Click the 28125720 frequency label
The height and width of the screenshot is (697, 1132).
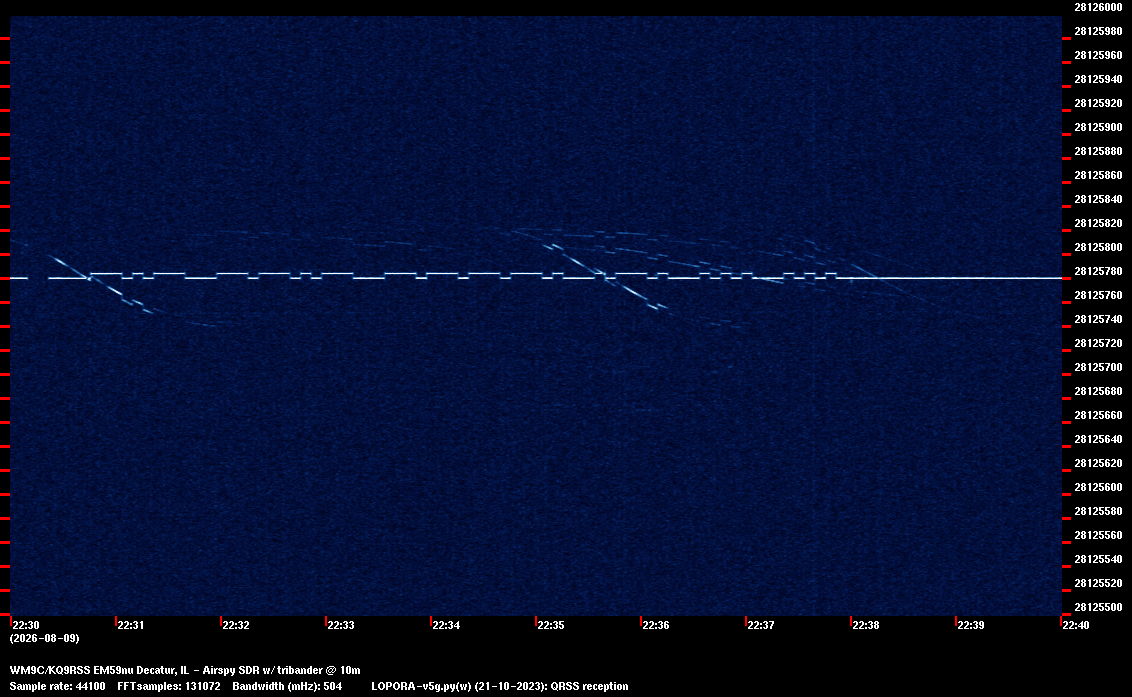[x=1098, y=343]
